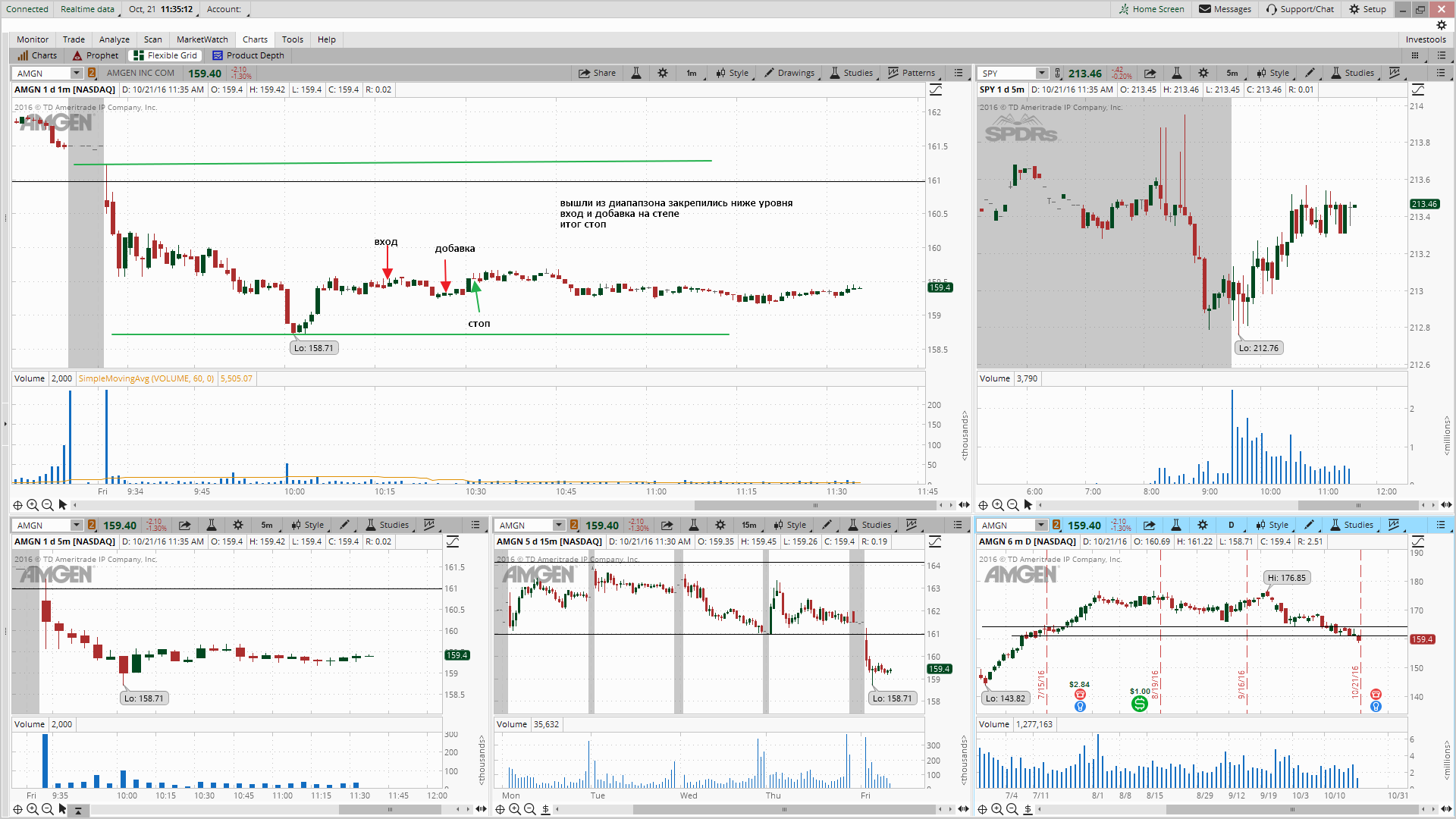Screen dimensions: 1456x819
Task: Switch to the Monitor tab
Action: tap(33, 39)
